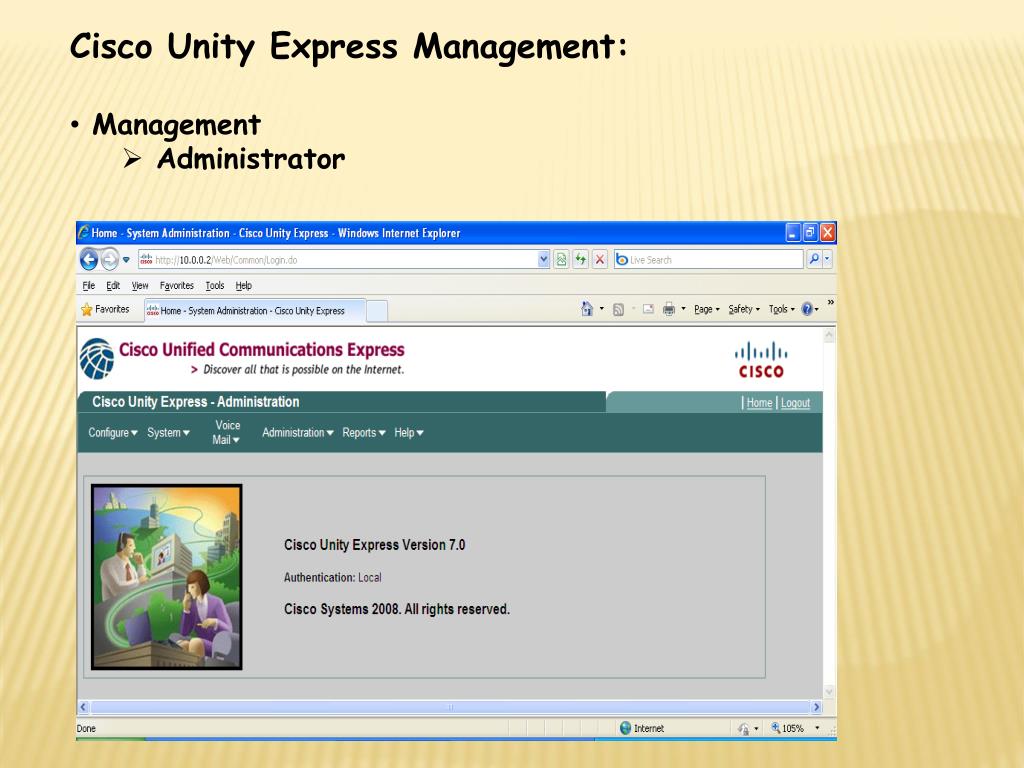Screen dimensions: 1024x768
Task: Click the Cisco Unity Express Version 7.0 text
Action: pyautogui.click(x=374, y=545)
